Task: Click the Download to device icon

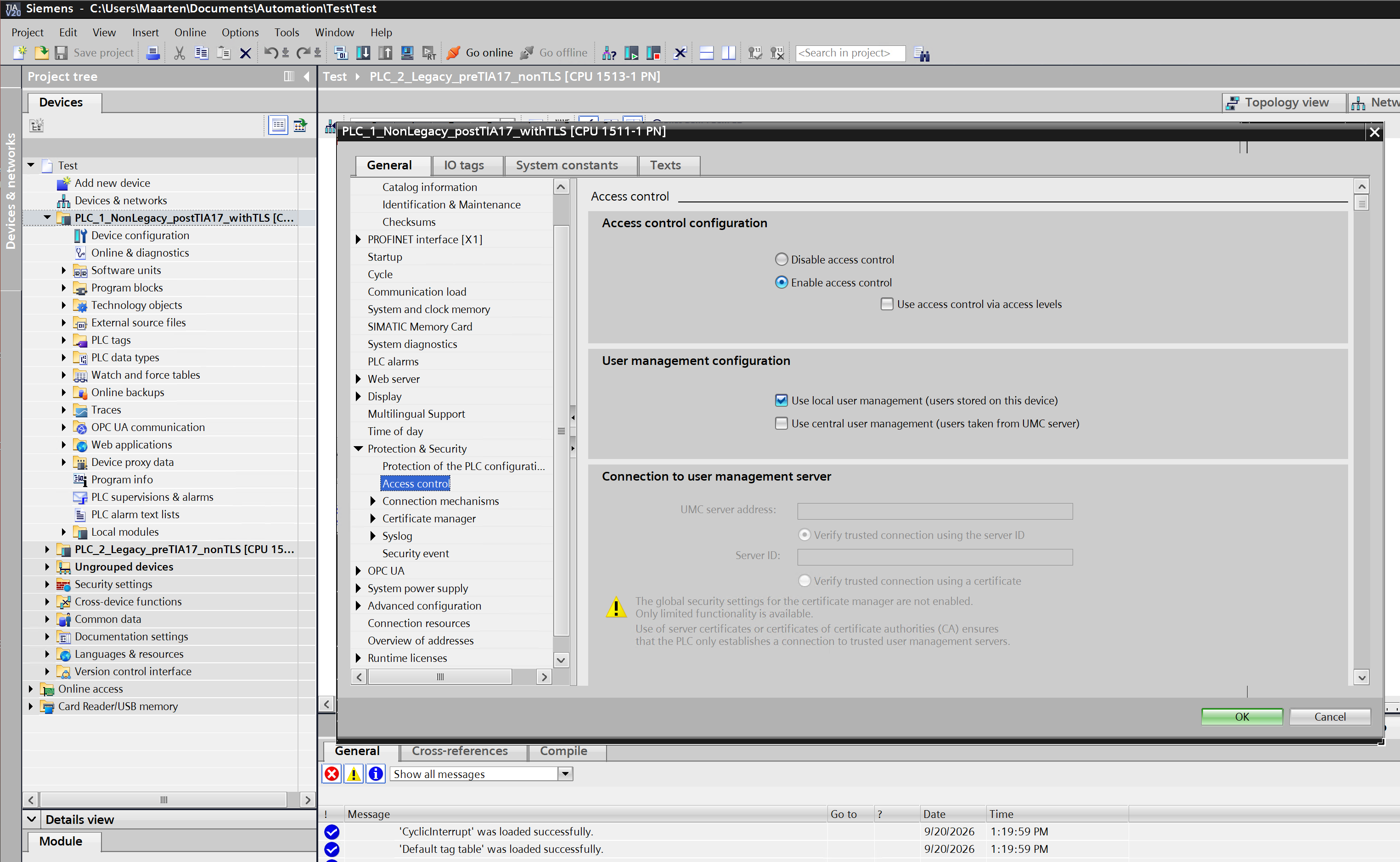Action: pyautogui.click(x=363, y=53)
